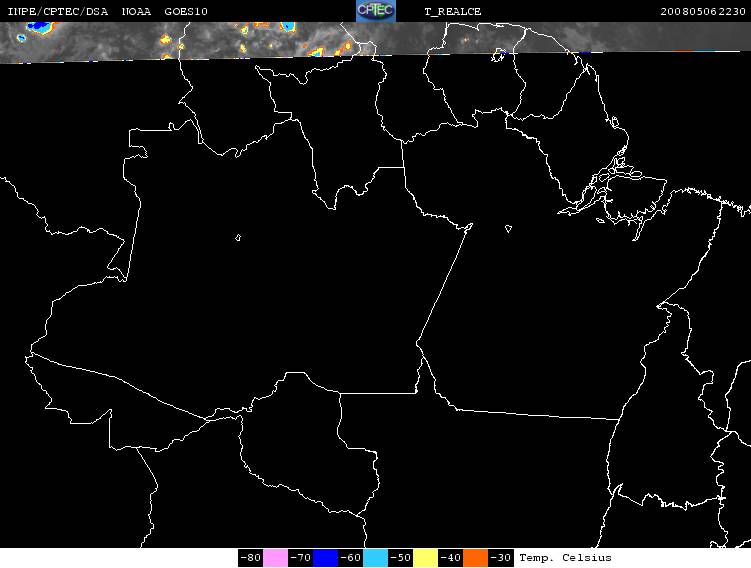Click the -30 legend label
Viewport: 751px width, 568px height.
501,558
